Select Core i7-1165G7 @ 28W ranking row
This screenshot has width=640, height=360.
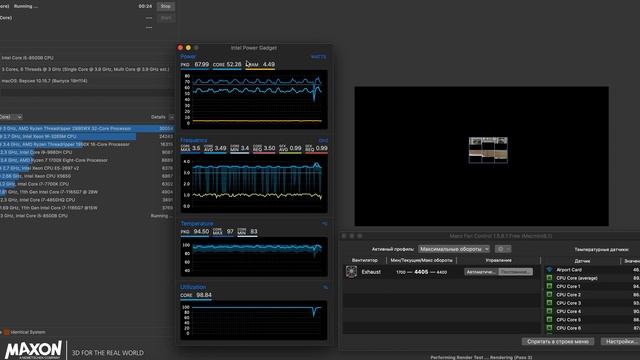point(87,192)
